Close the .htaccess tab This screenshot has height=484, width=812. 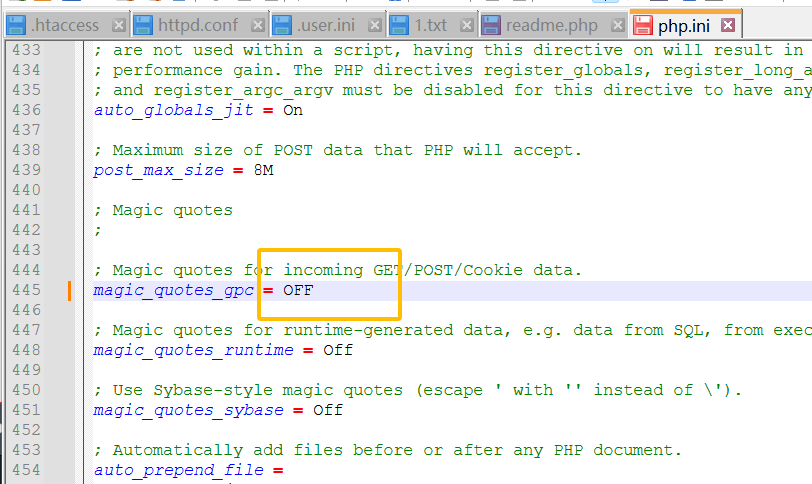(119, 25)
